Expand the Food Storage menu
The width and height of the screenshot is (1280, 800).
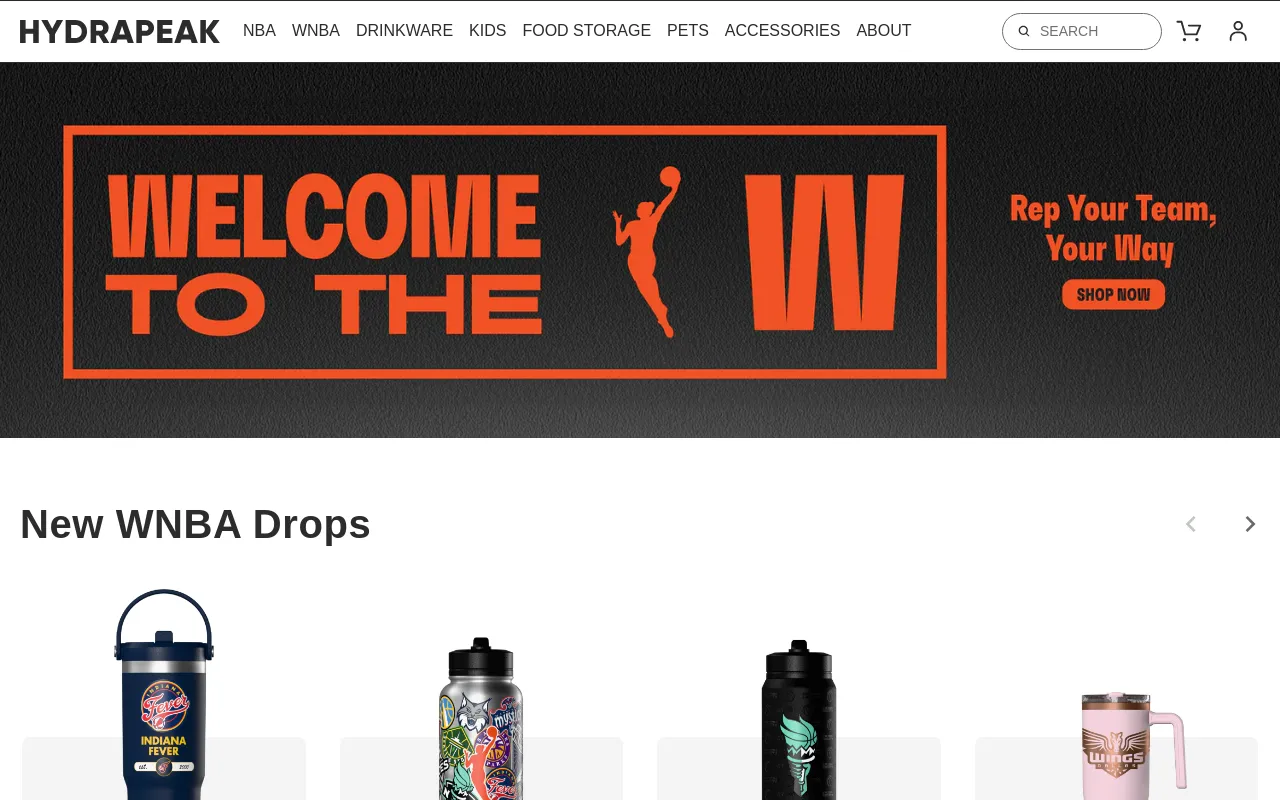pyautogui.click(x=587, y=31)
